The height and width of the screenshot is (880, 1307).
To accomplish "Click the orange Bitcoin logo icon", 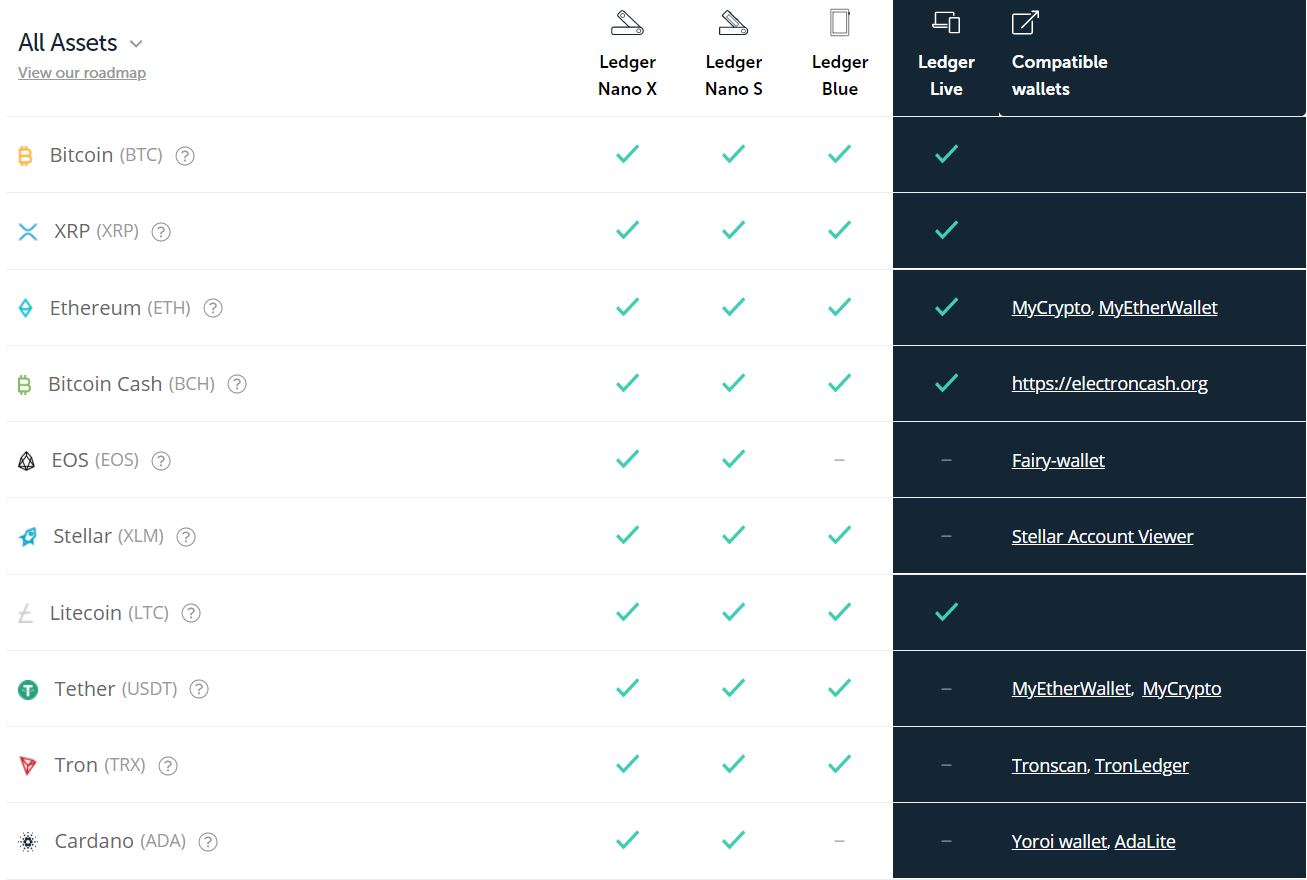I will click(x=25, y=156).
